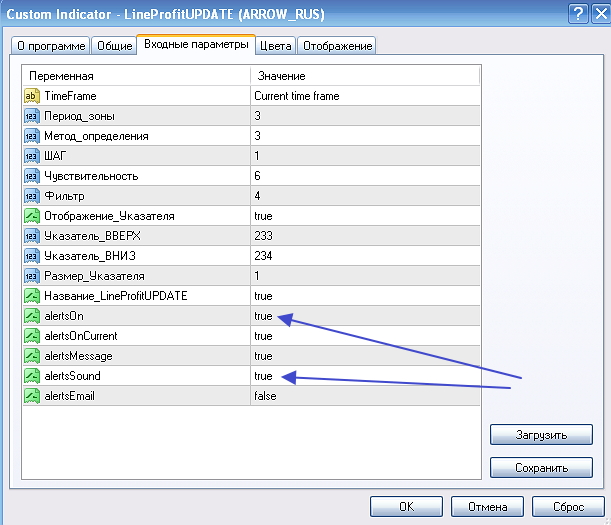Open the Цвета tab
The height and width of the screenshot is (525, 611).
[x=275, y=46]
